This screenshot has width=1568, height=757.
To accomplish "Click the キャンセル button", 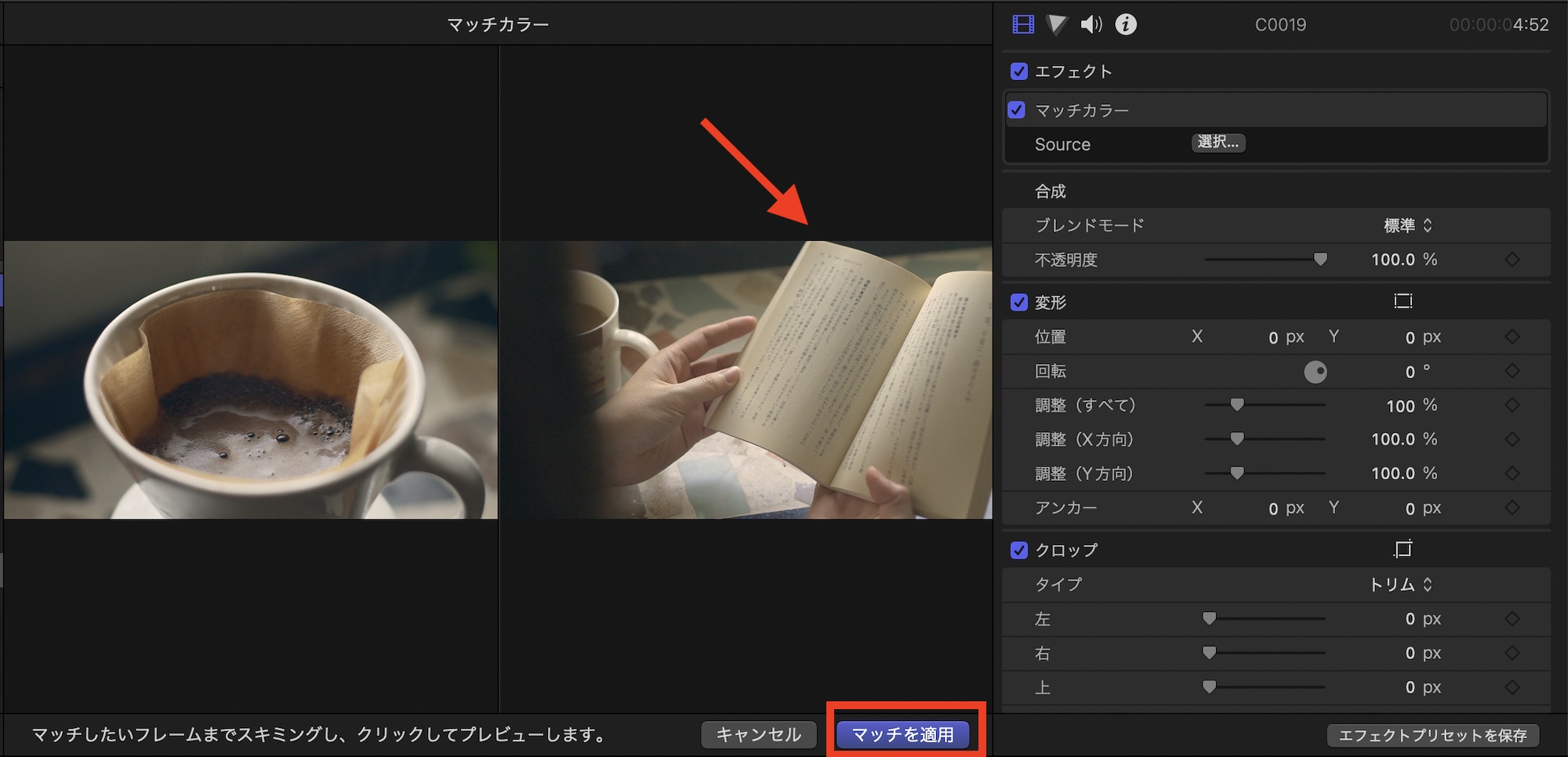I will 759,735.
